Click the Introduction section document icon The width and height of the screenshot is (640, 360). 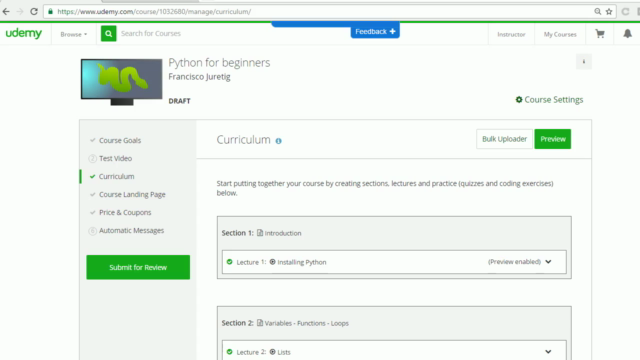pos(260,233)
